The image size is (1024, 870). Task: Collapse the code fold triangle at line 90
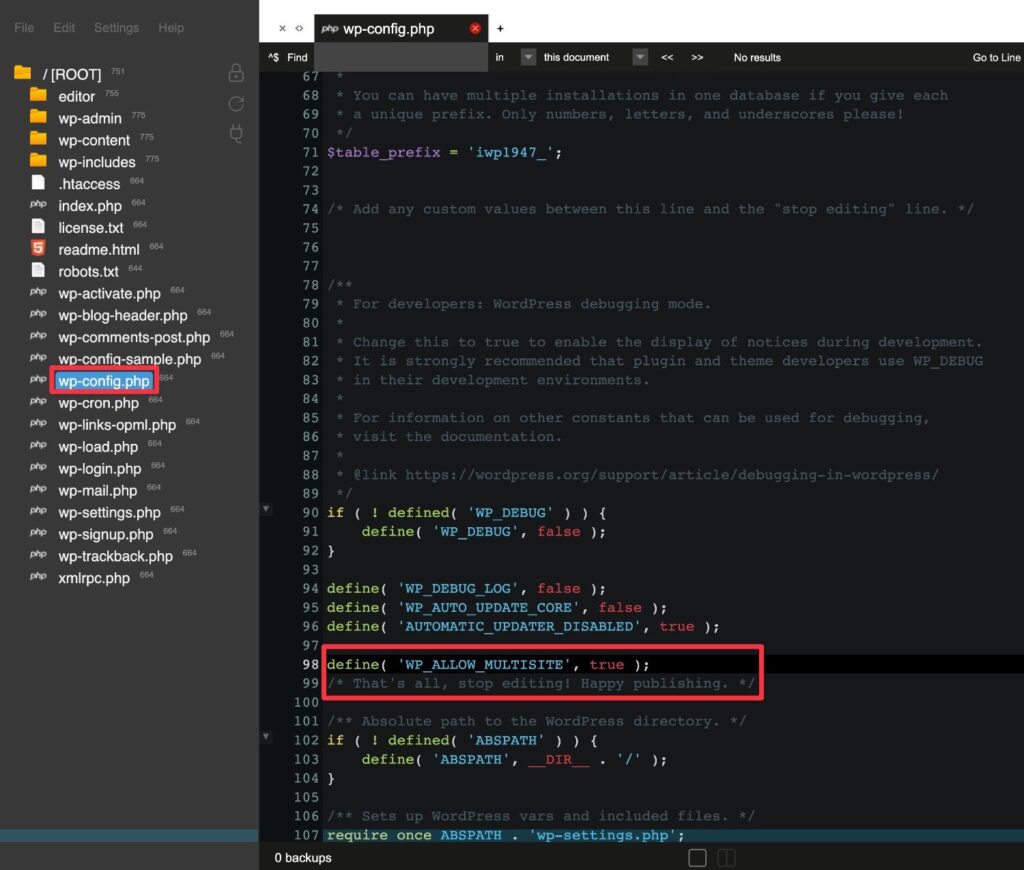pos(265,509)
